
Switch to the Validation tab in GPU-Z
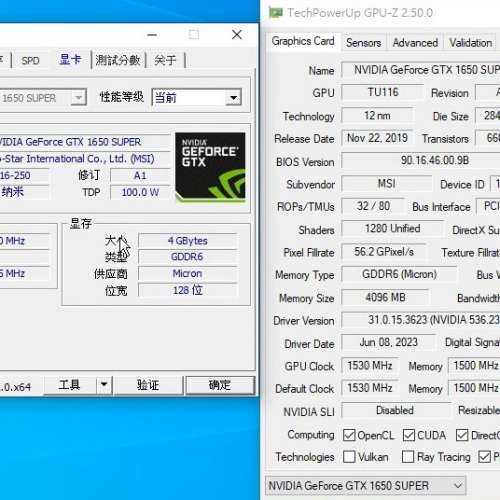(470, 43)
